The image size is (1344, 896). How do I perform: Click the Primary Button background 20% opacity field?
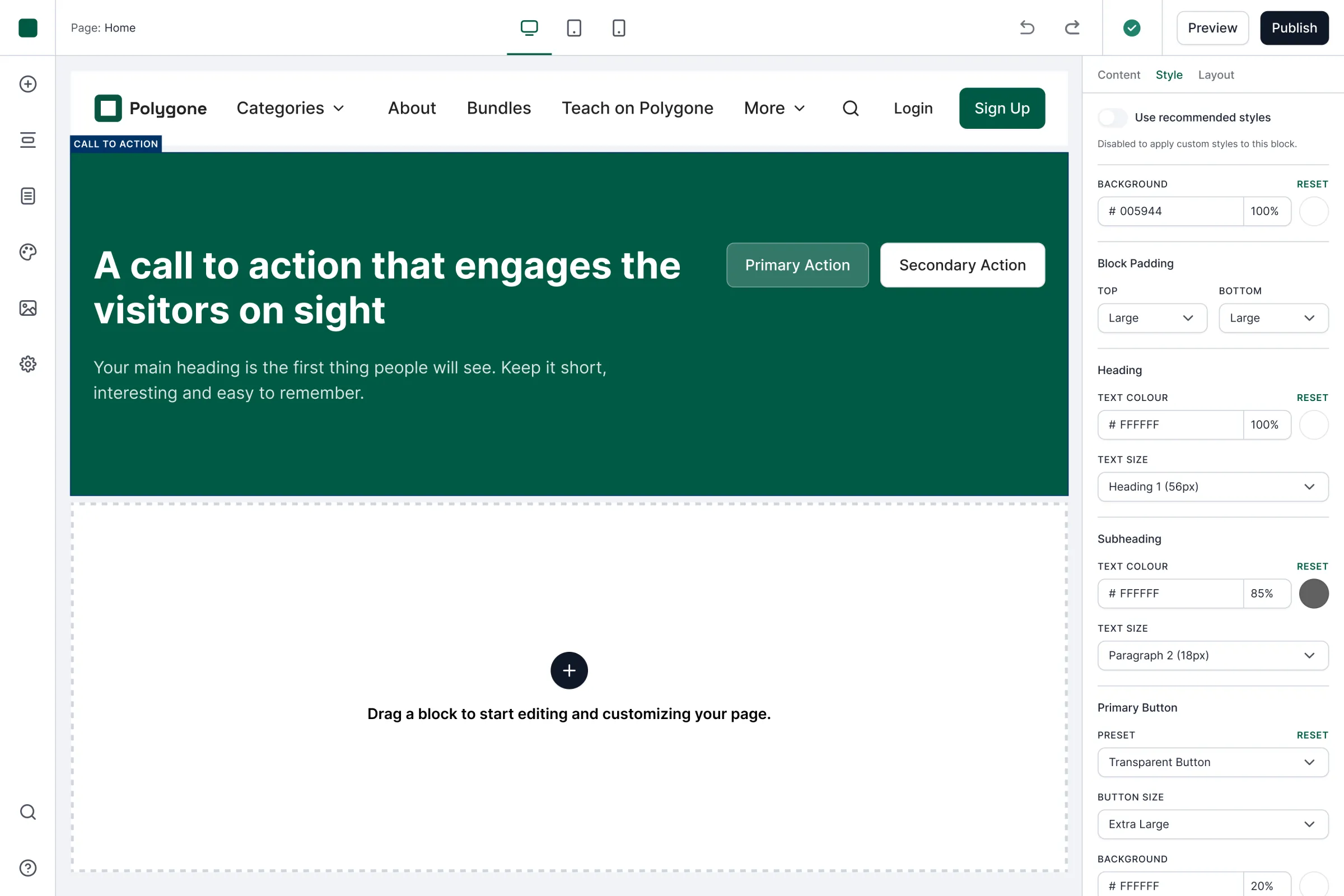(x=1267, y=885)
